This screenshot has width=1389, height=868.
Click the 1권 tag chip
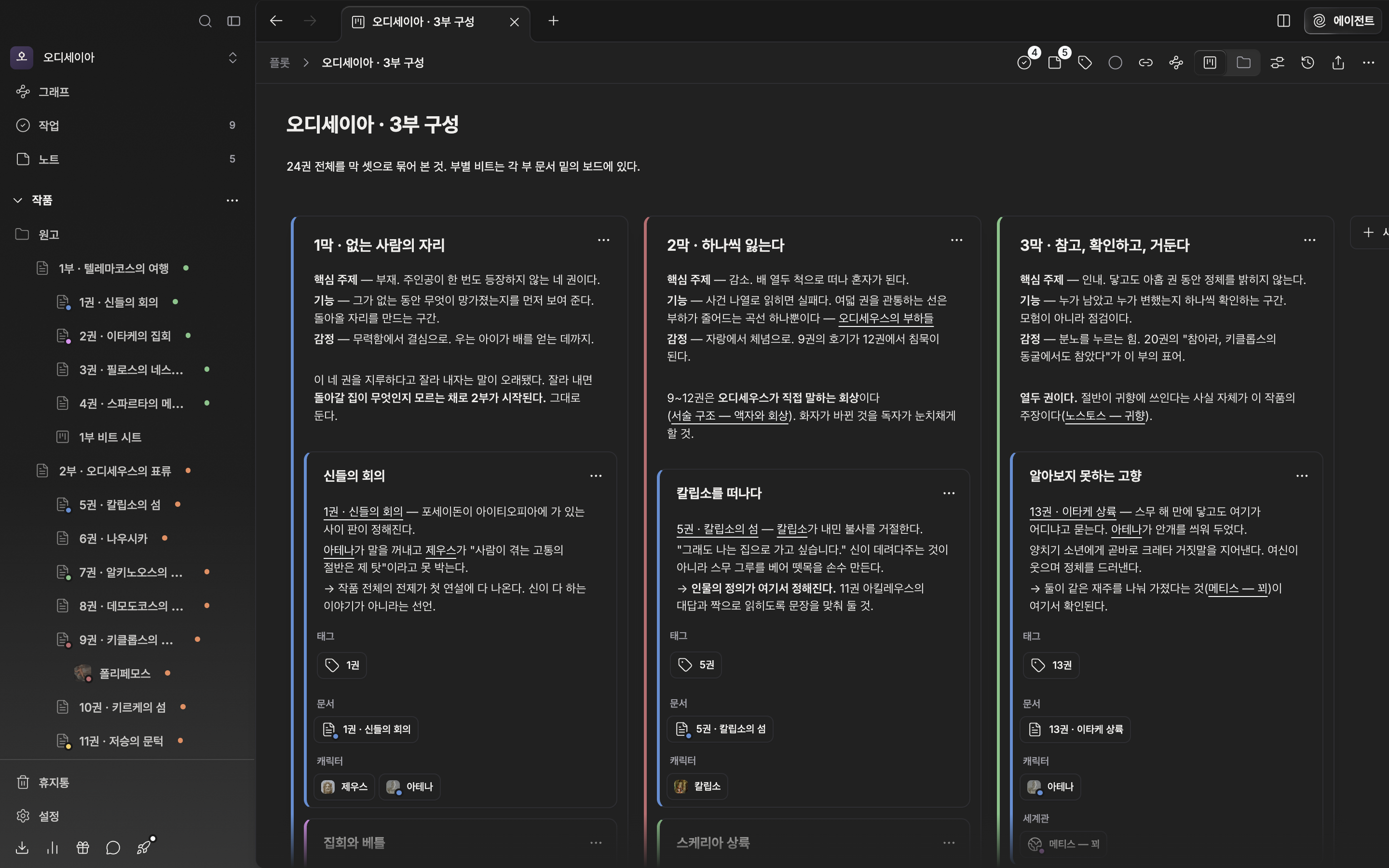pyautogui.click(x=342, y=665)
